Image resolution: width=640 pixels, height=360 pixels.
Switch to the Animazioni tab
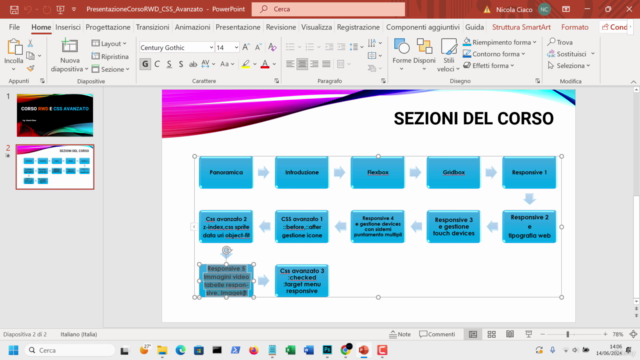(192, 27)
